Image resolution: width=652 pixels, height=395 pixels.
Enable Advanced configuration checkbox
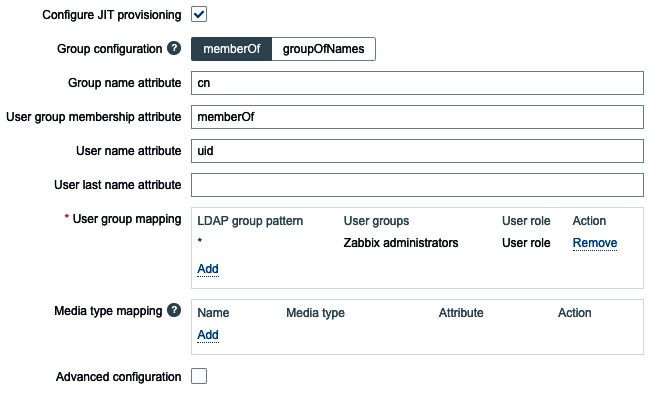click(x=199, y=376)
